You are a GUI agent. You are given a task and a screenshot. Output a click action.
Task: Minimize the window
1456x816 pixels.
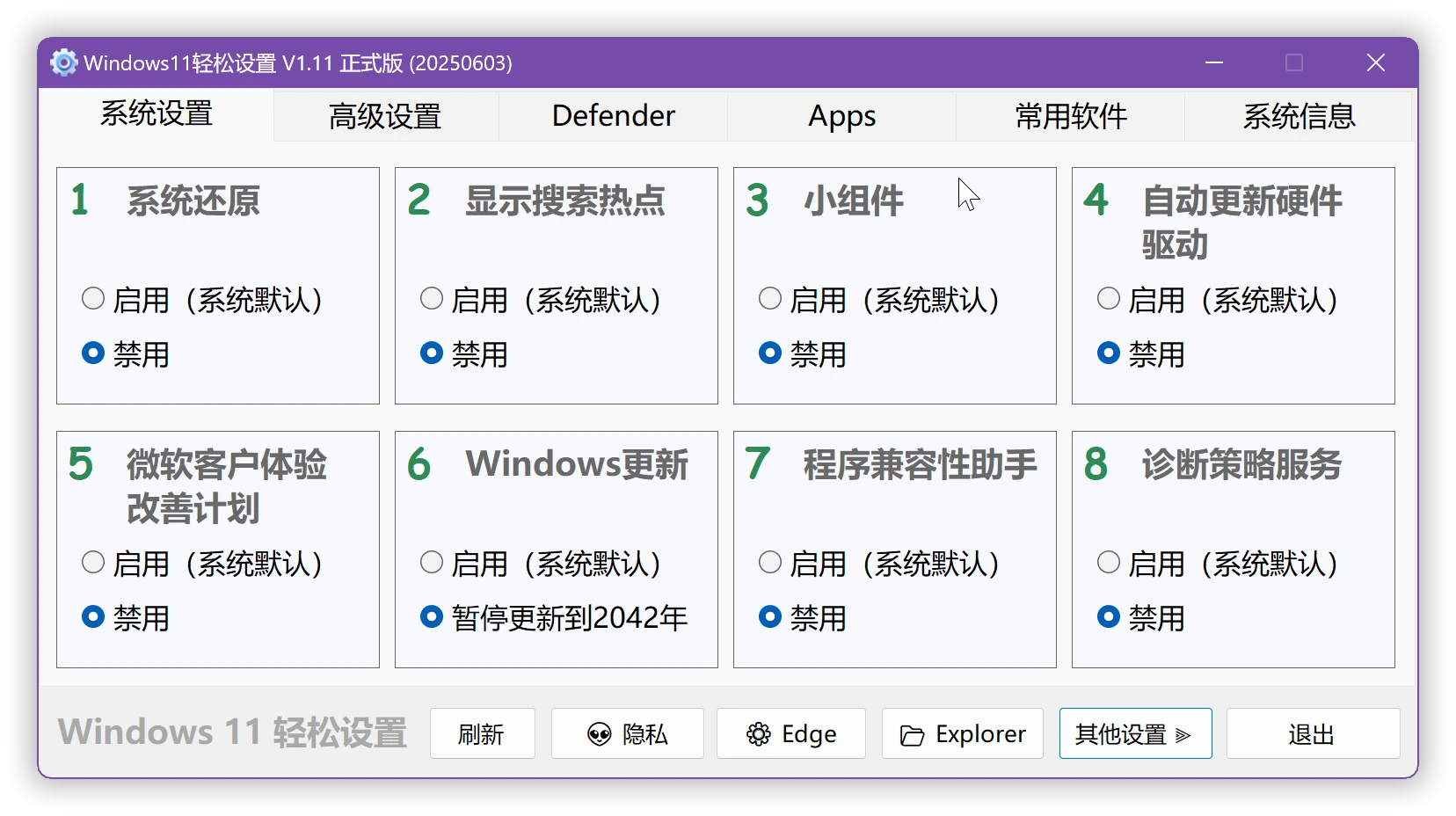pos(1214,63)
